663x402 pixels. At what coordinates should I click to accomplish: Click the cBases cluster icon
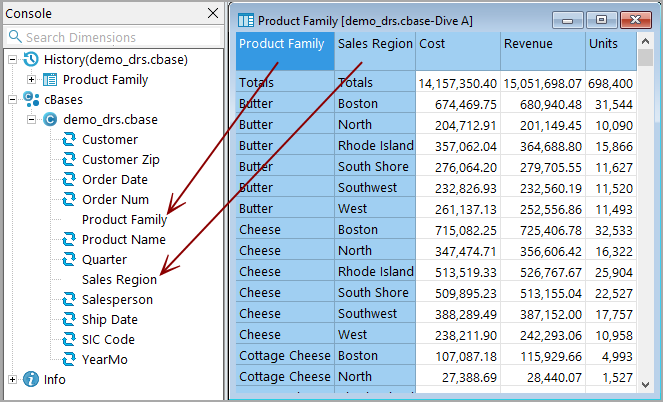pos(31,100)
